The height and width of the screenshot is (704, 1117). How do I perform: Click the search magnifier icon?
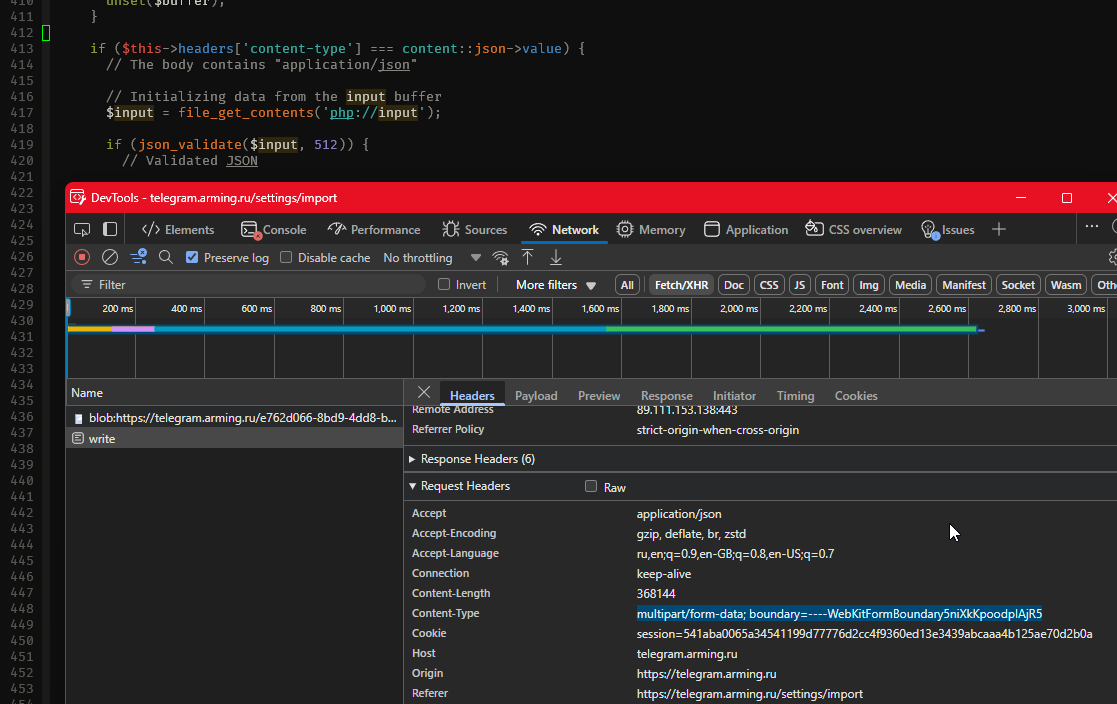point(166,257)
